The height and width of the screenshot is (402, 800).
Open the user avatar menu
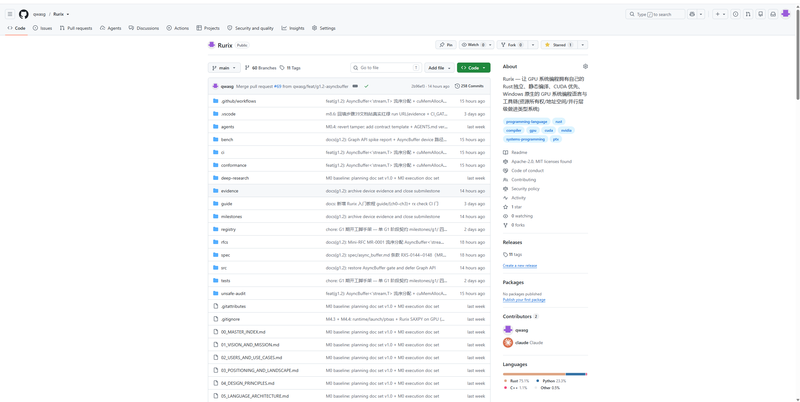(786, 14)
